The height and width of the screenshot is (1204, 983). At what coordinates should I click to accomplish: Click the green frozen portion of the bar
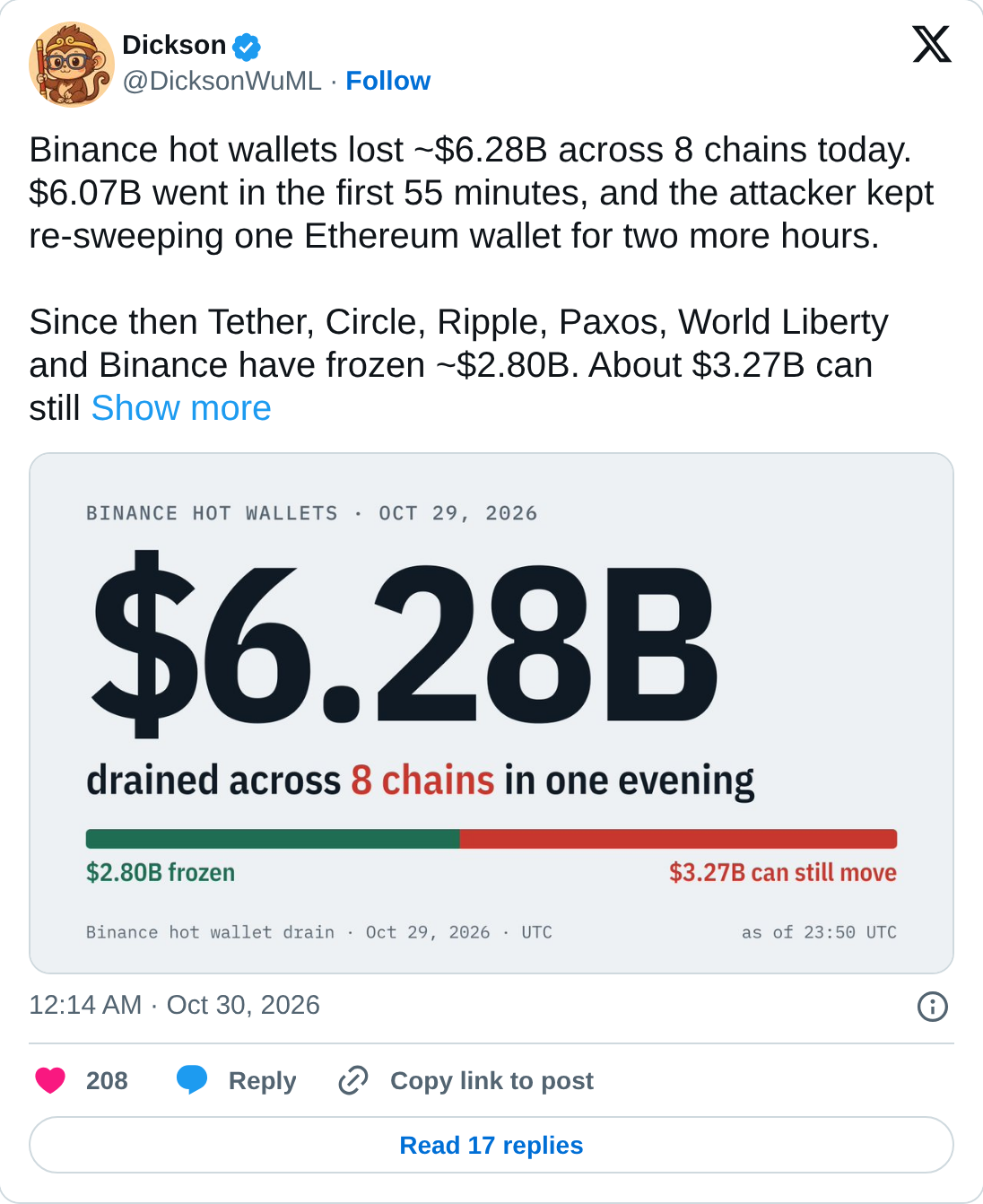[273, 839]
